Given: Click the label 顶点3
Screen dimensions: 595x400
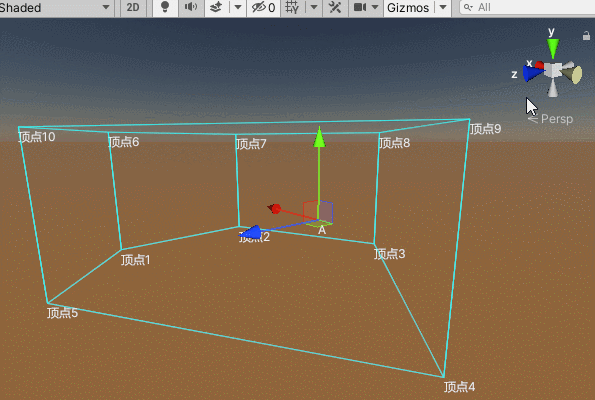Looking at the screenshot, I should coord(390,254).
